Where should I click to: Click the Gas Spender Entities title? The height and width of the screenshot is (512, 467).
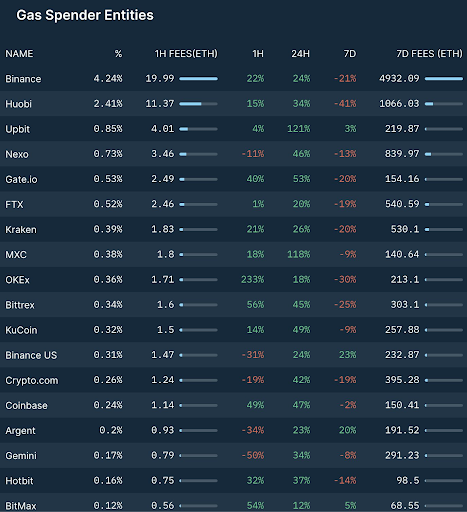coord(85,15)
